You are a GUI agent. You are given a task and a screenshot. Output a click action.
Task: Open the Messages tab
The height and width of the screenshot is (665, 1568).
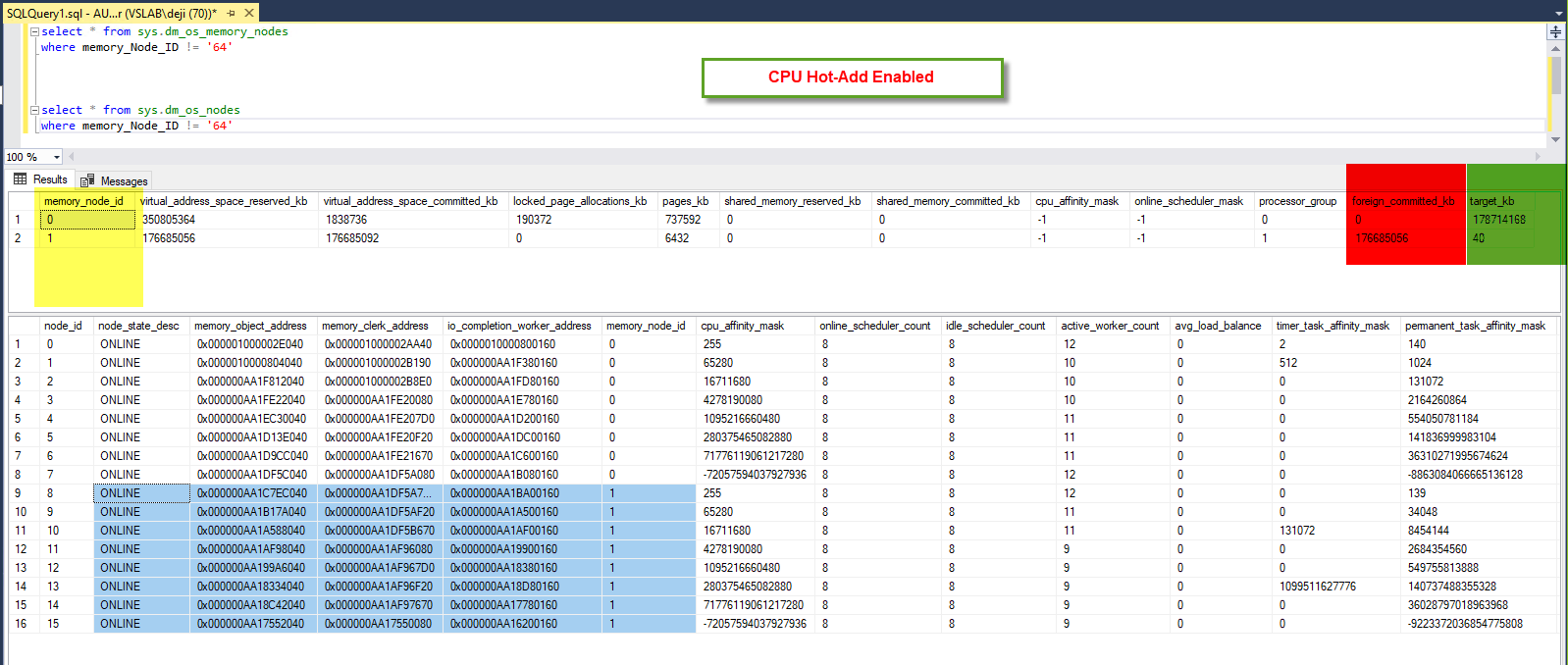(115, 180)
